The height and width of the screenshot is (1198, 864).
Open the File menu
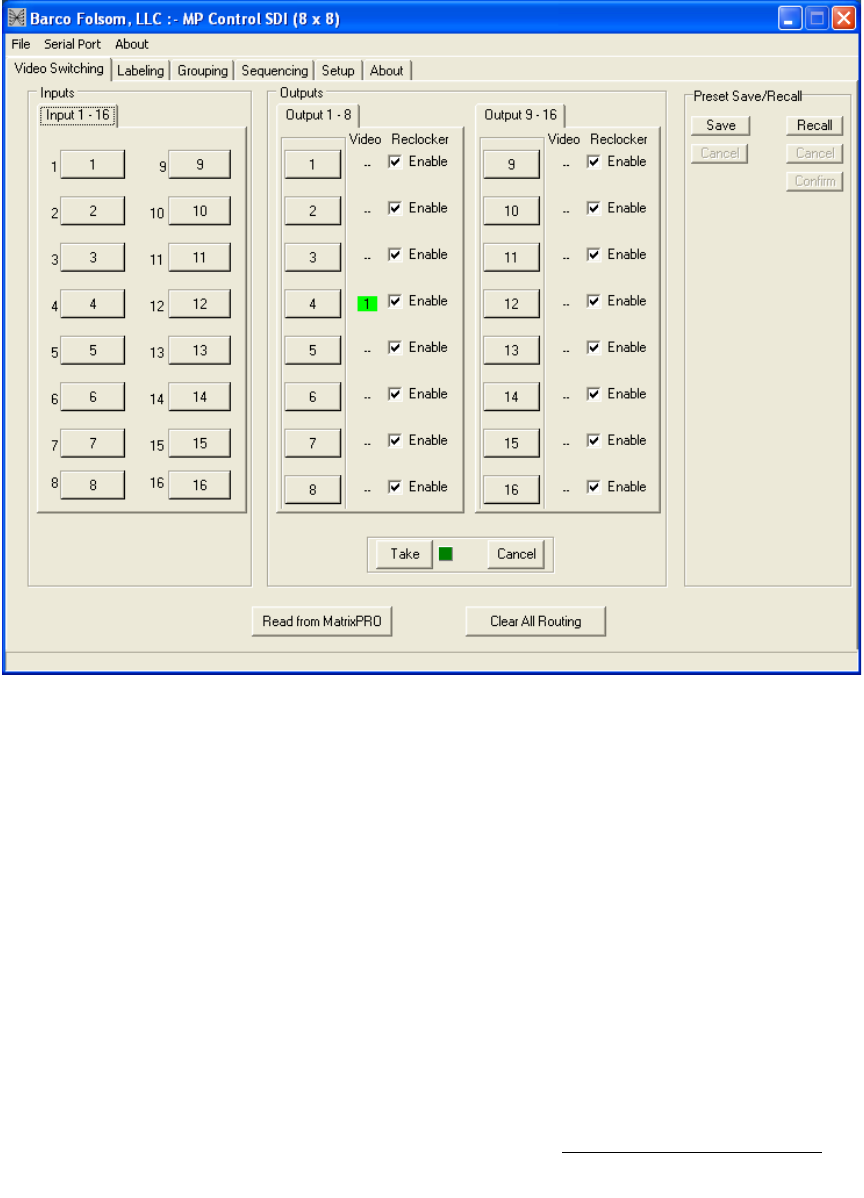point(21,44)
